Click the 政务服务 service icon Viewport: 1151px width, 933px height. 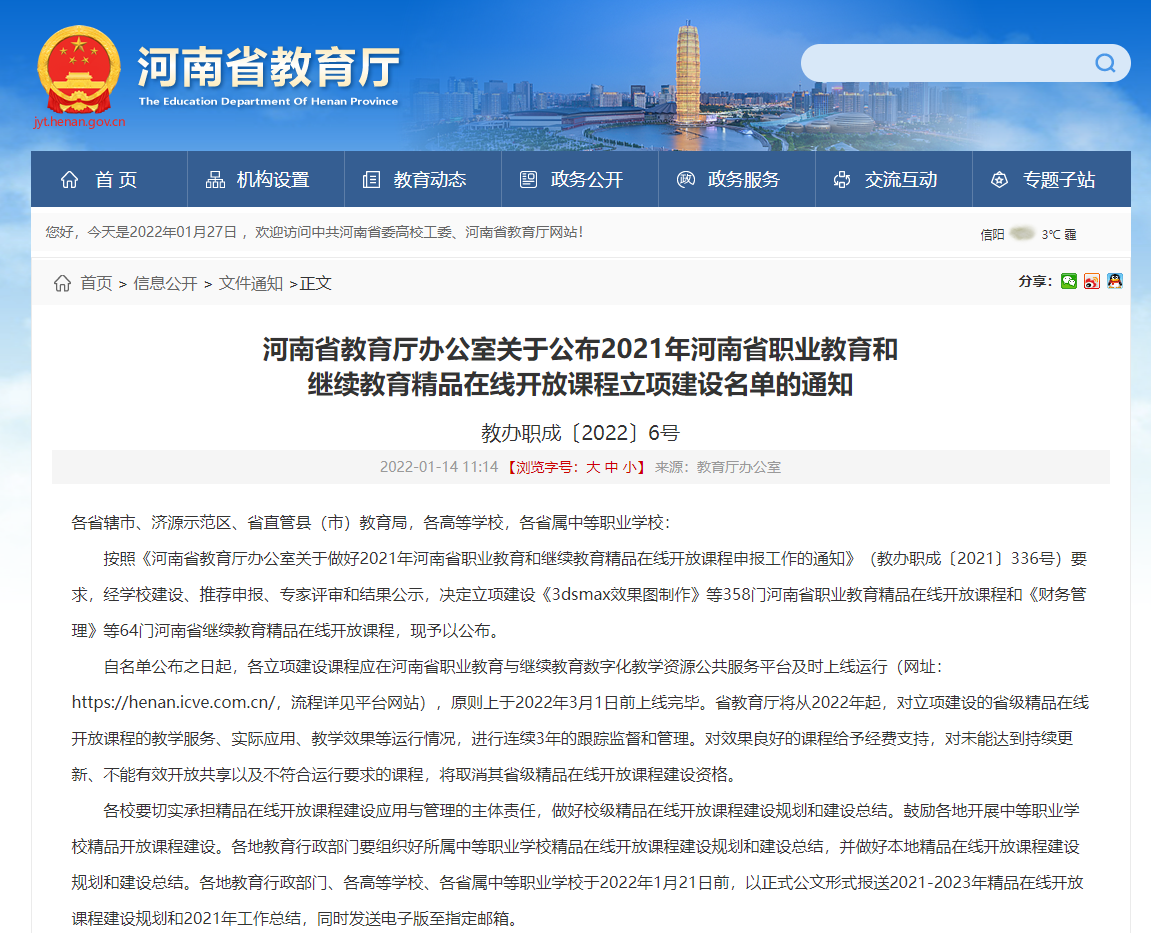click(686, 180)
